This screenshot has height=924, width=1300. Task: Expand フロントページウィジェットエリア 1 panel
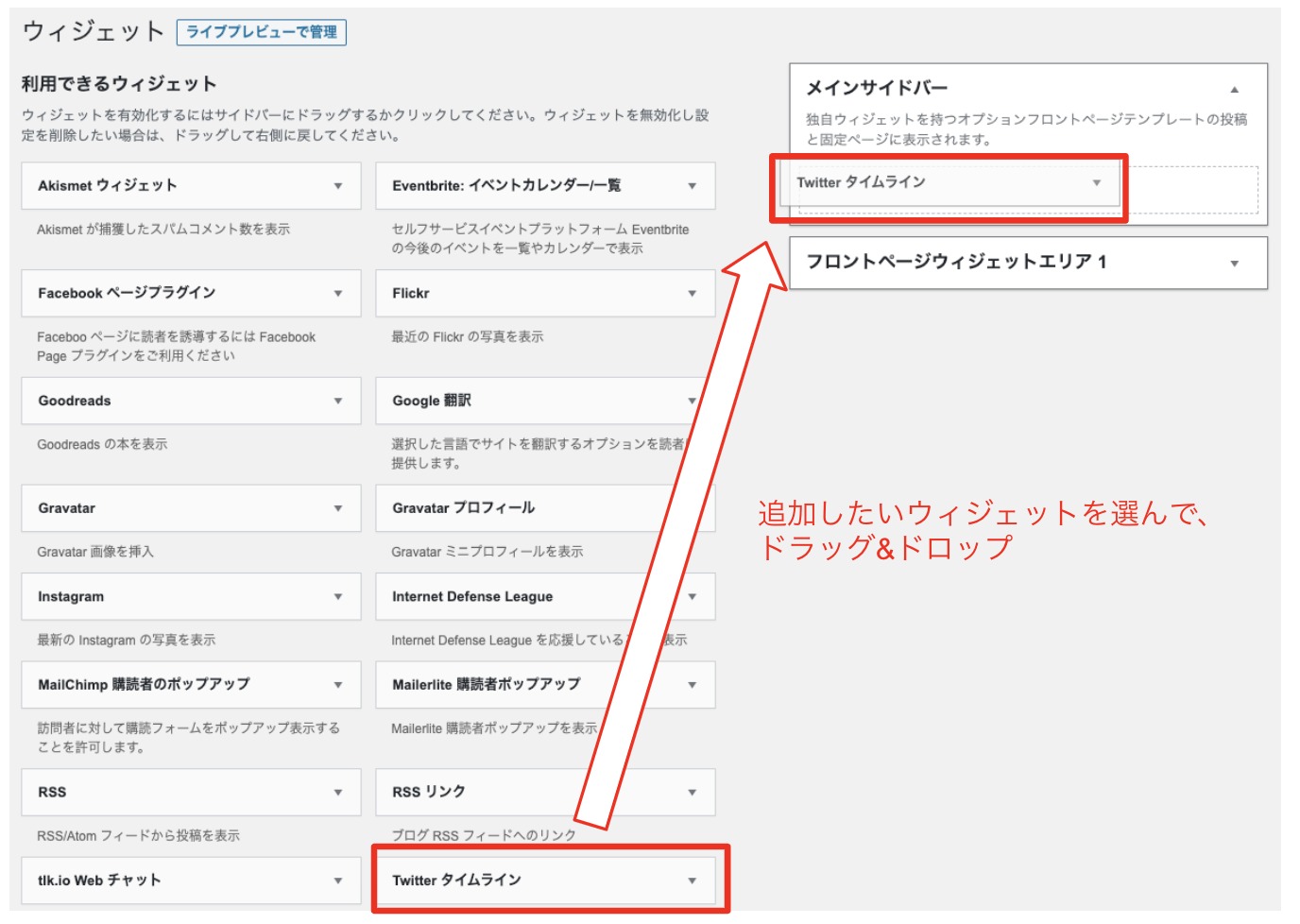1234,264
